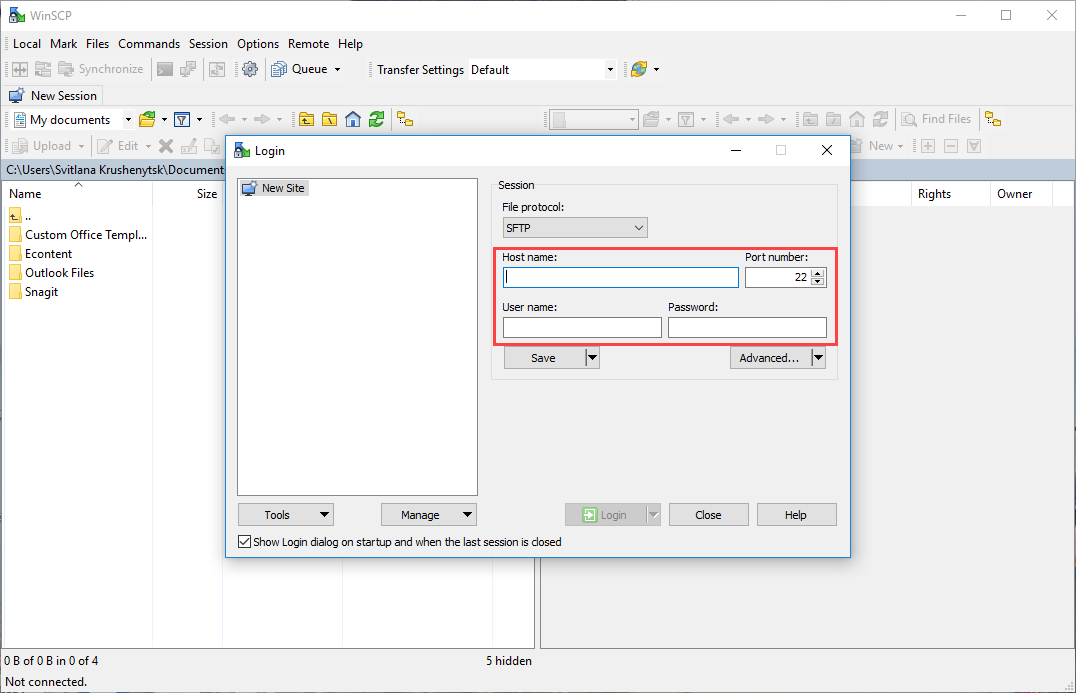Refresh the local directory listing
The height and width of the screenshot is (693, 1076).
pos(377,119)
